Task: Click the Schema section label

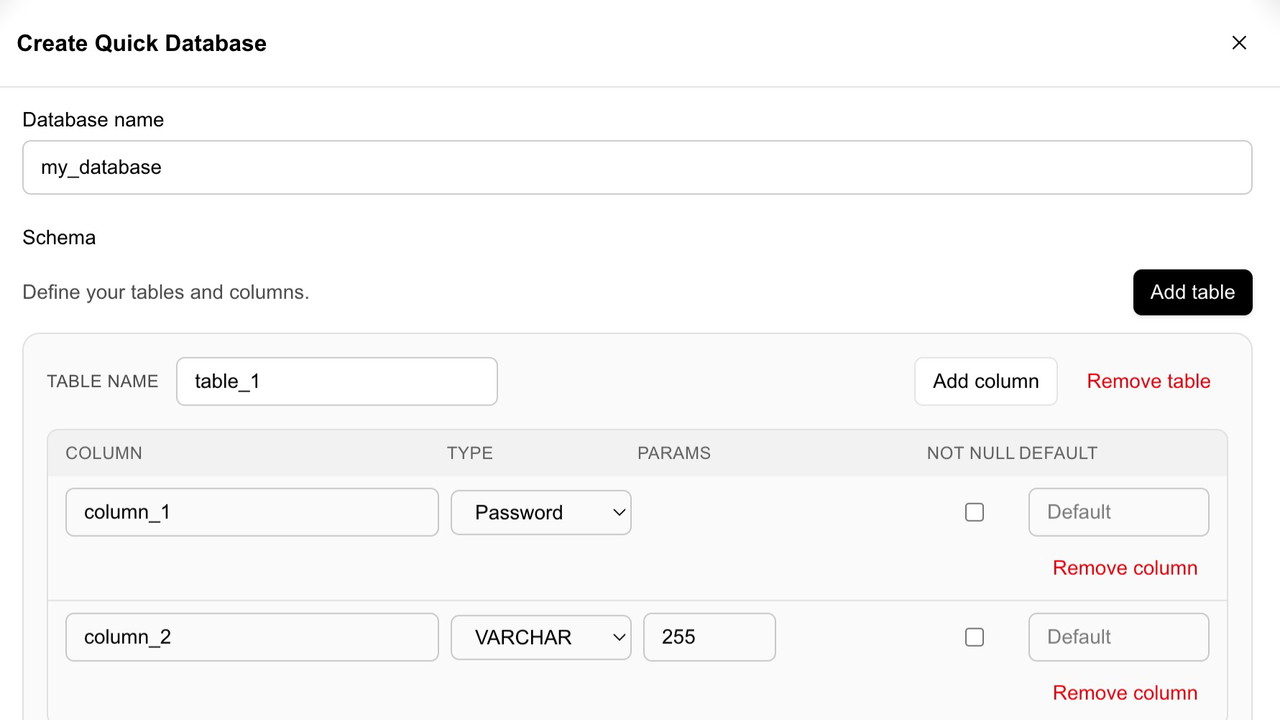Action: pos(59,237)
